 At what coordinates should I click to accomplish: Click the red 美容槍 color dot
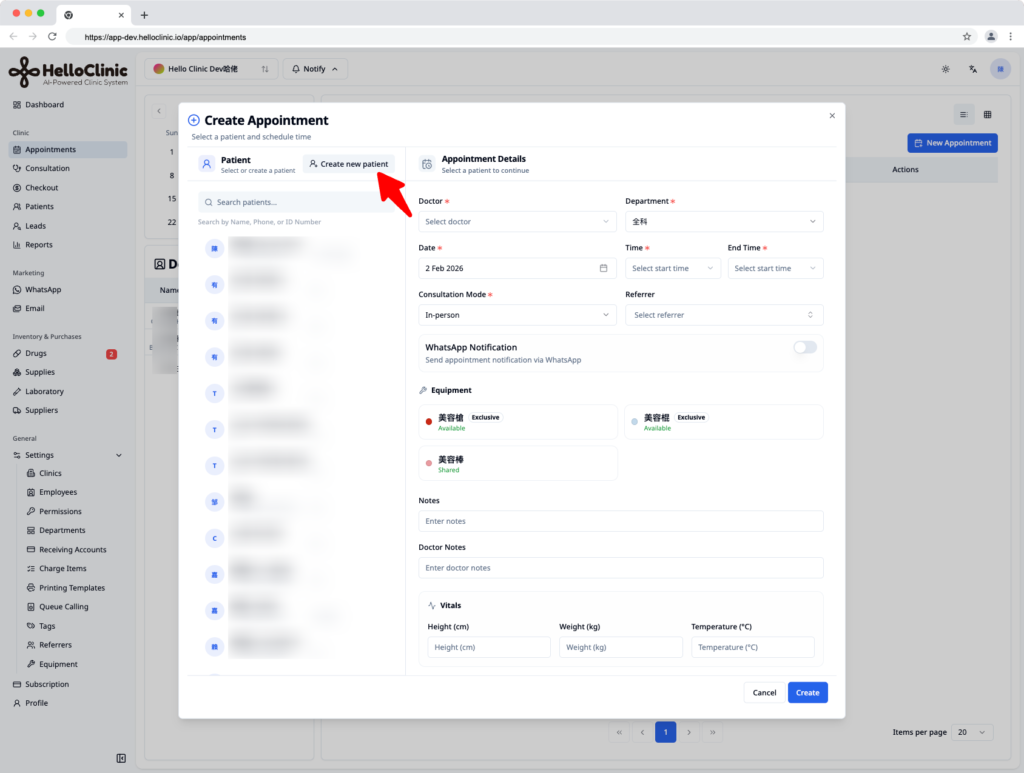(x=428, y=422)
